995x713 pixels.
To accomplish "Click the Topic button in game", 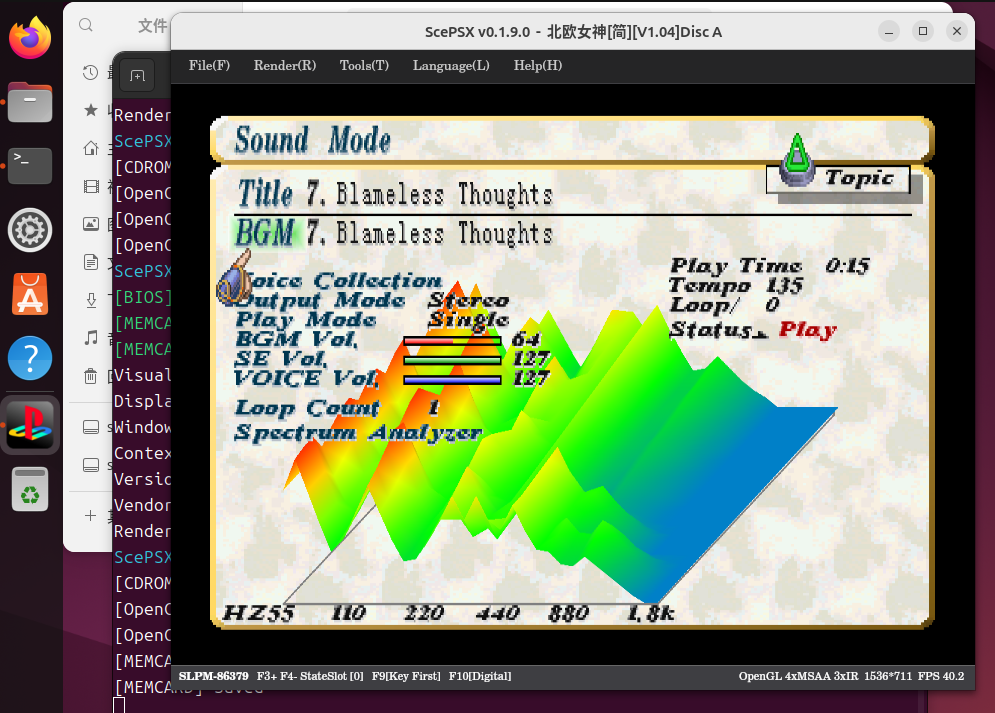I will coord(838,179).
